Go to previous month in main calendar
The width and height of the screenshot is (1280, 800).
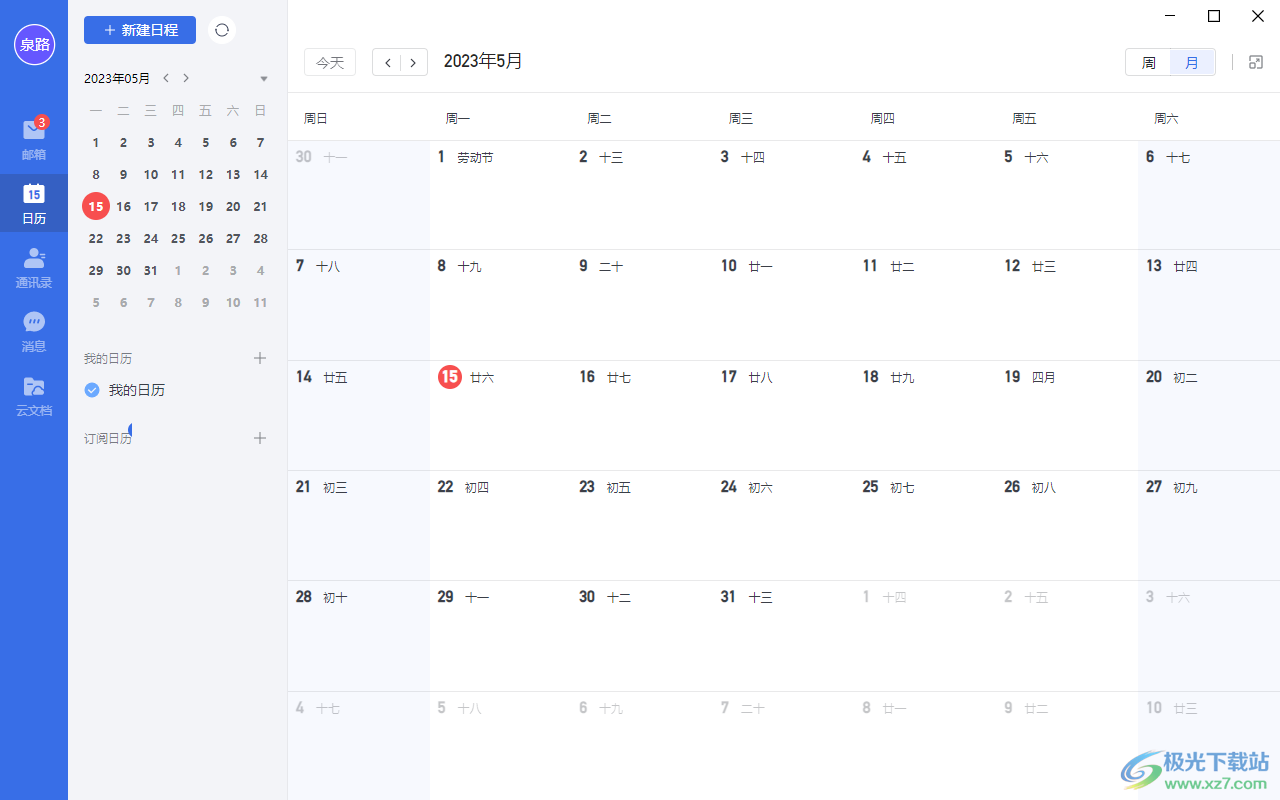point(387,62)
